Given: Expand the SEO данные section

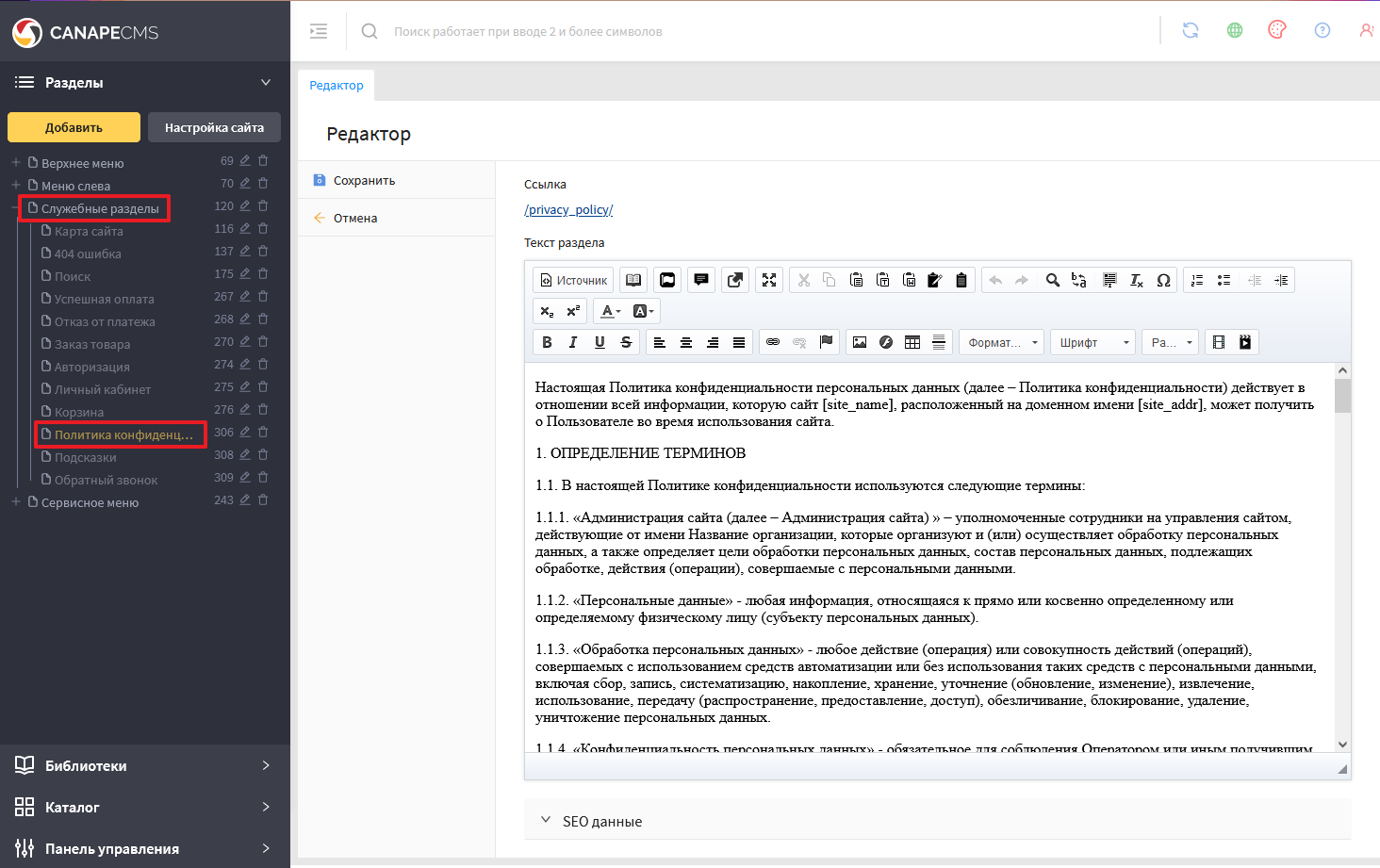Looking at the screenshot, I should point(601,821).
